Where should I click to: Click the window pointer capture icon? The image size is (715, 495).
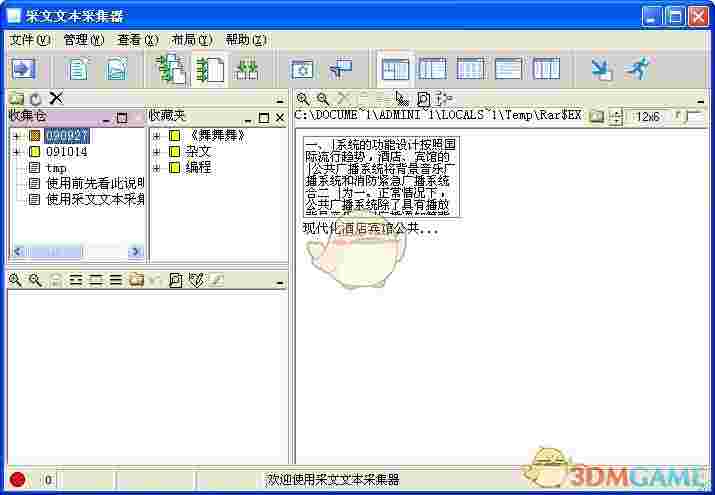341,69
